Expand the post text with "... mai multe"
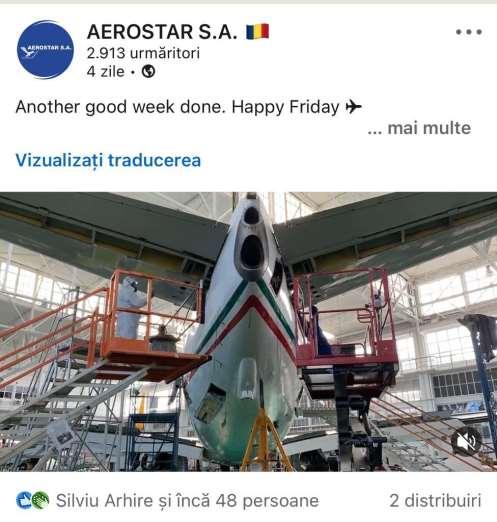 tap(419, 128)
